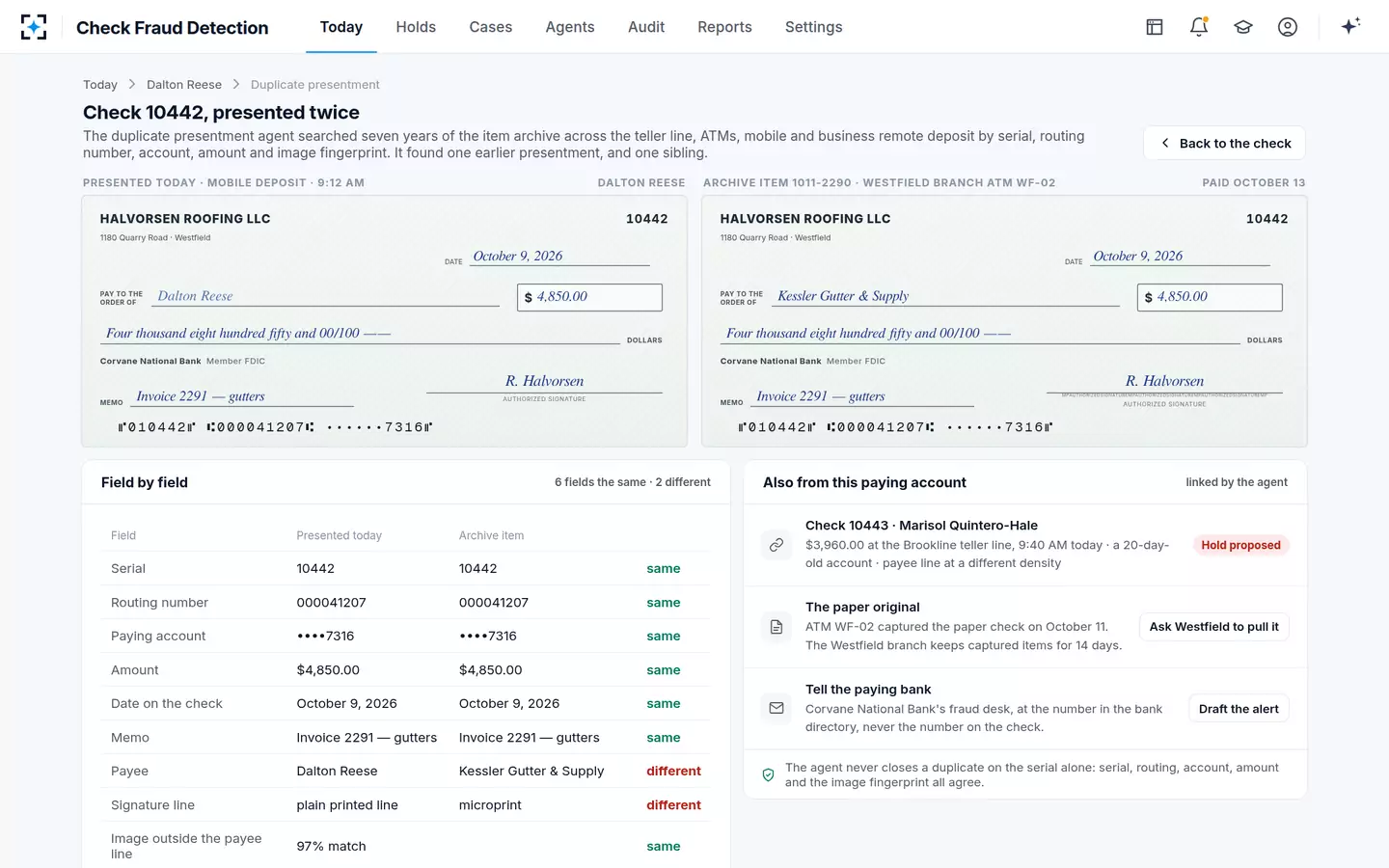1389x868 pixels.
Task: Click the '97% match' cell
Action: [x=331, y=847]
